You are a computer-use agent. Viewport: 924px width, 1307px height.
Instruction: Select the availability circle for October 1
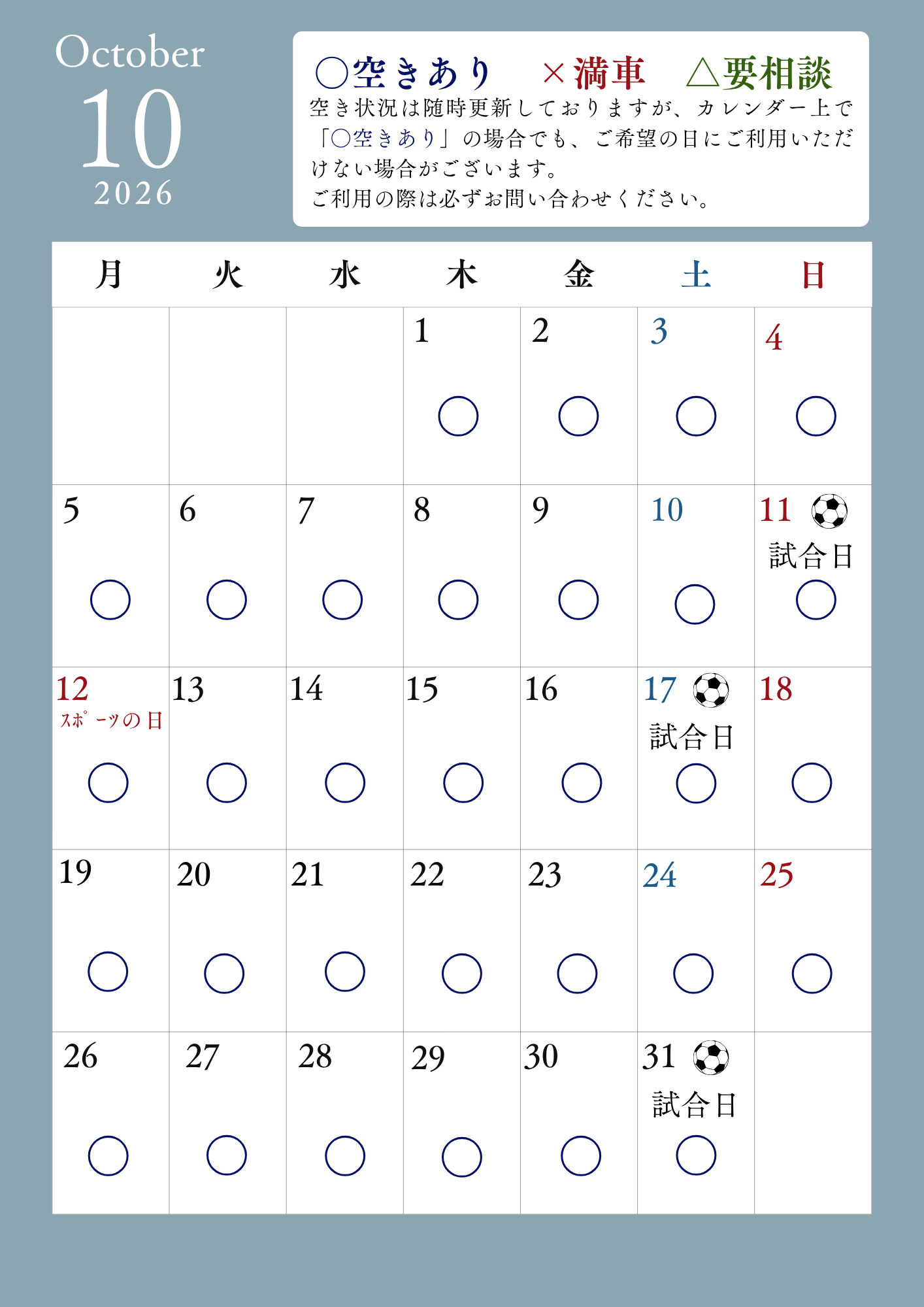[x=458, y=416]
